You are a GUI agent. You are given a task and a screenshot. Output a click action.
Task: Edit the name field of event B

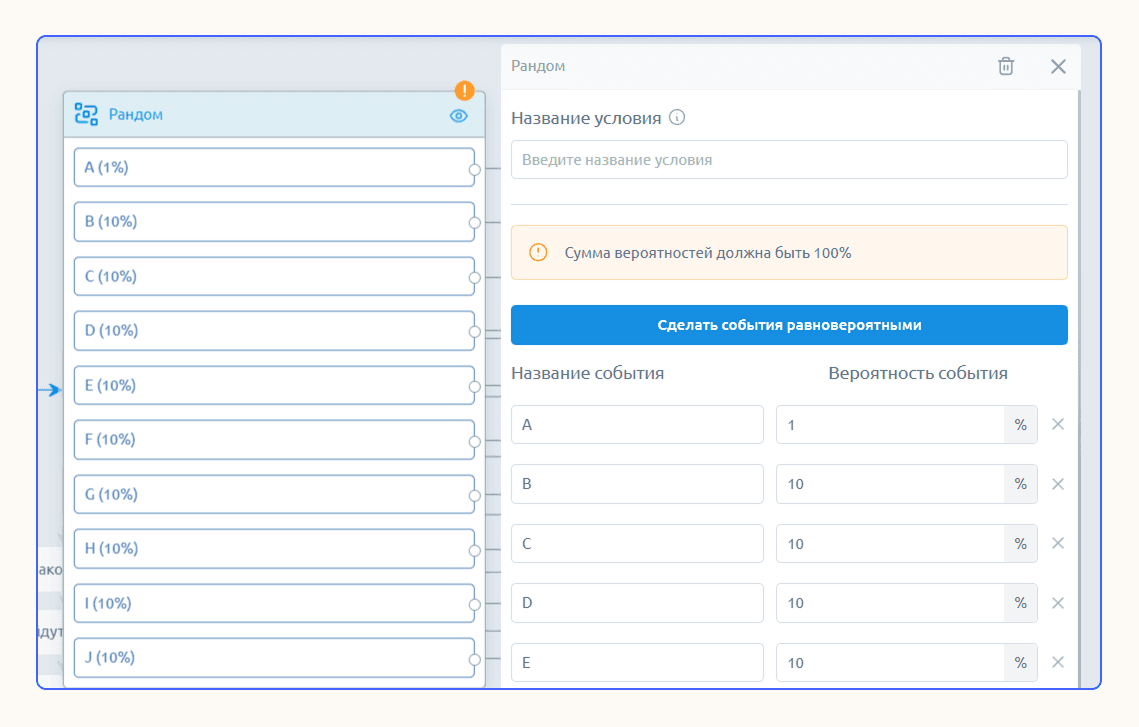point(637,484)
